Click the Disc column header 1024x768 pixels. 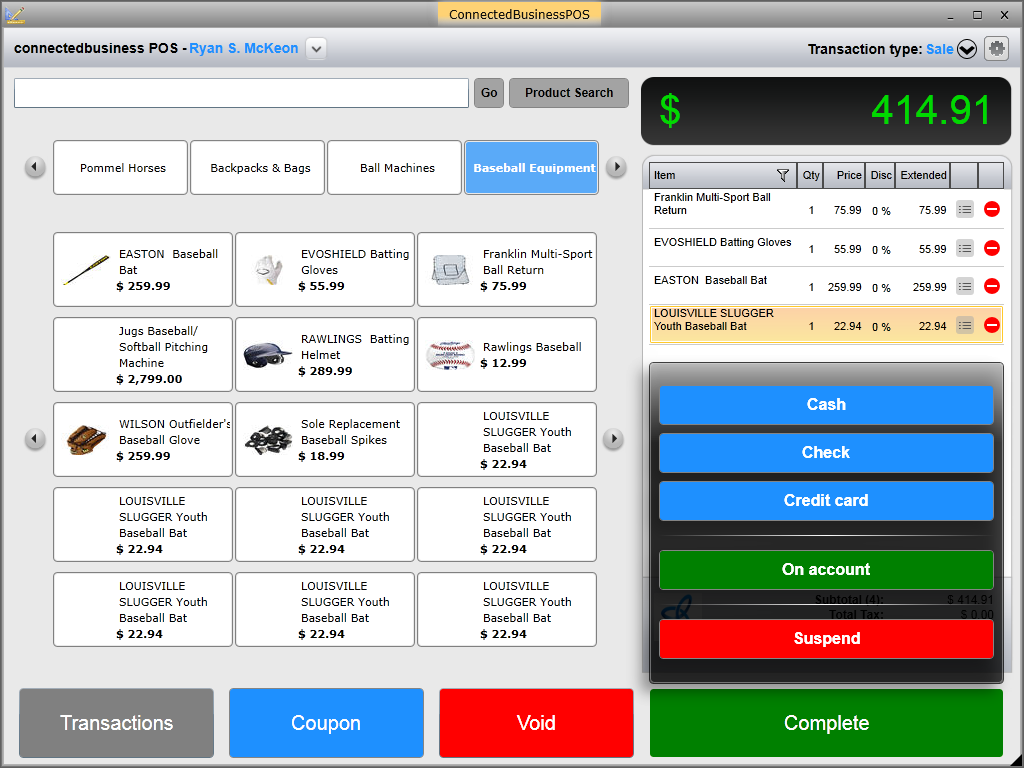pos(880,175)
